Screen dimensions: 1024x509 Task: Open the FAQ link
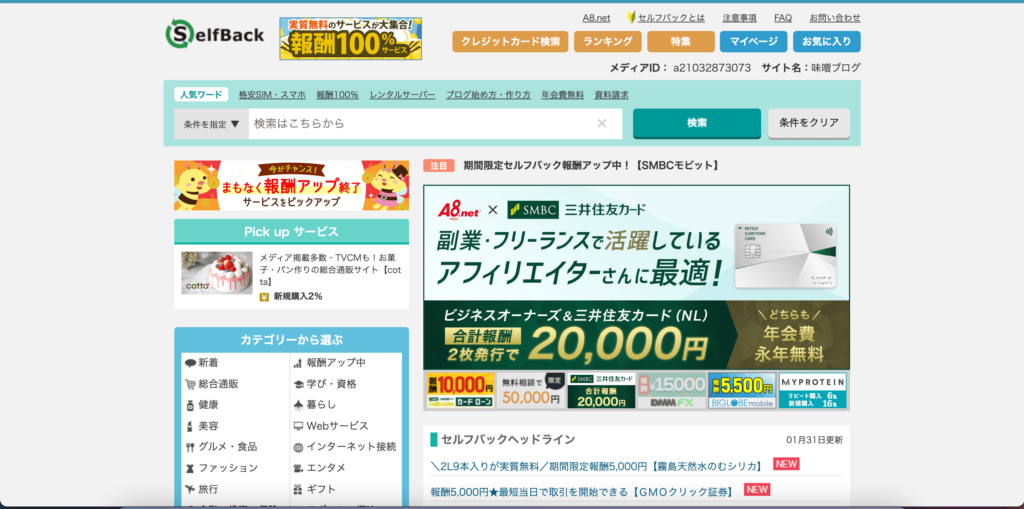(783, 18)
